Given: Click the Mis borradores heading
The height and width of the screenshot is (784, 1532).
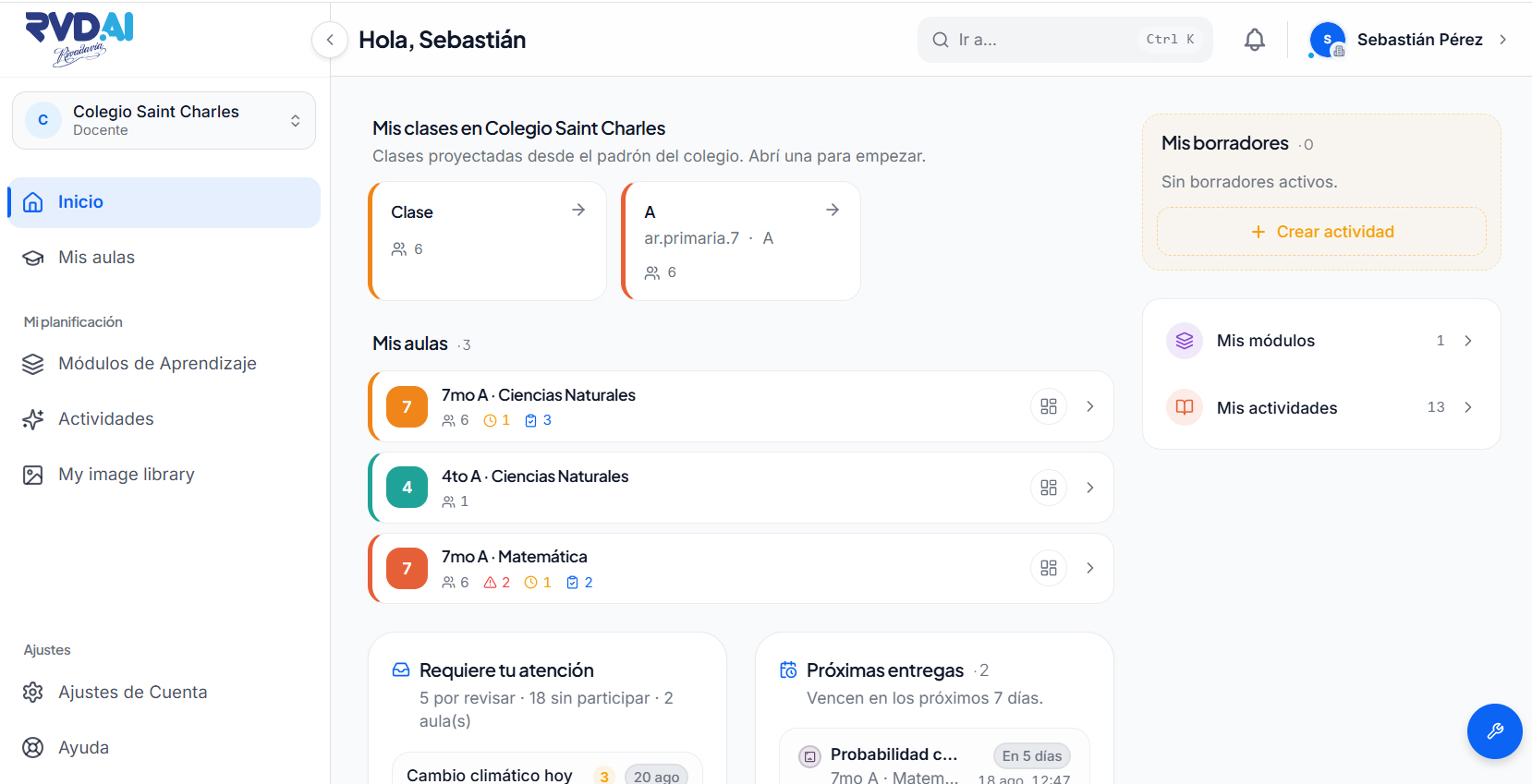Looking at the screenshot, I should pyautogui.click(x=1225, y=143).
